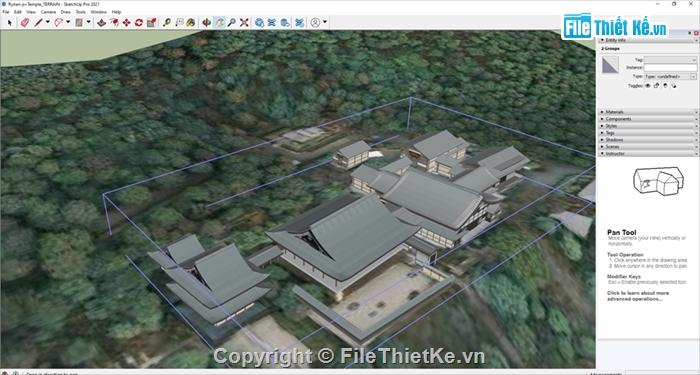Open the Extension Manager icon

coord(300,22)
